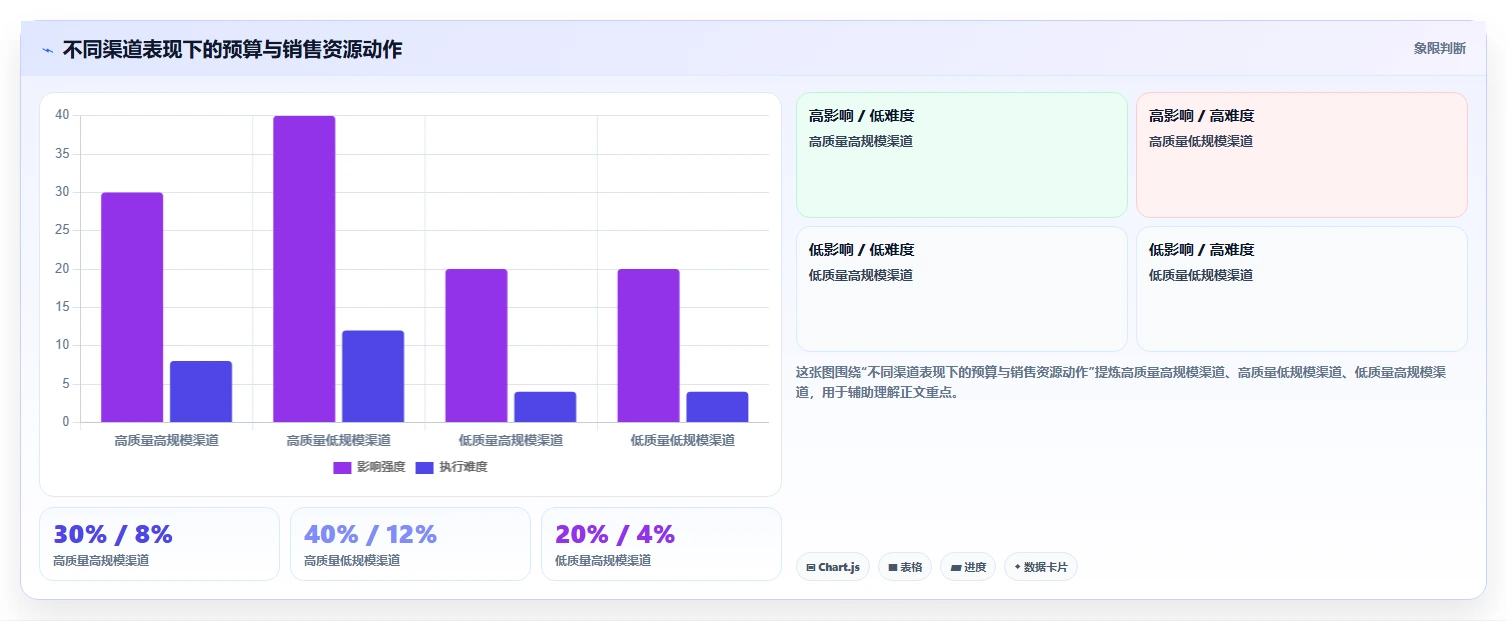The image size is (1507, 621).
Task: Open the 低影响 / 低难度 quadrant card
Action: 961,289
